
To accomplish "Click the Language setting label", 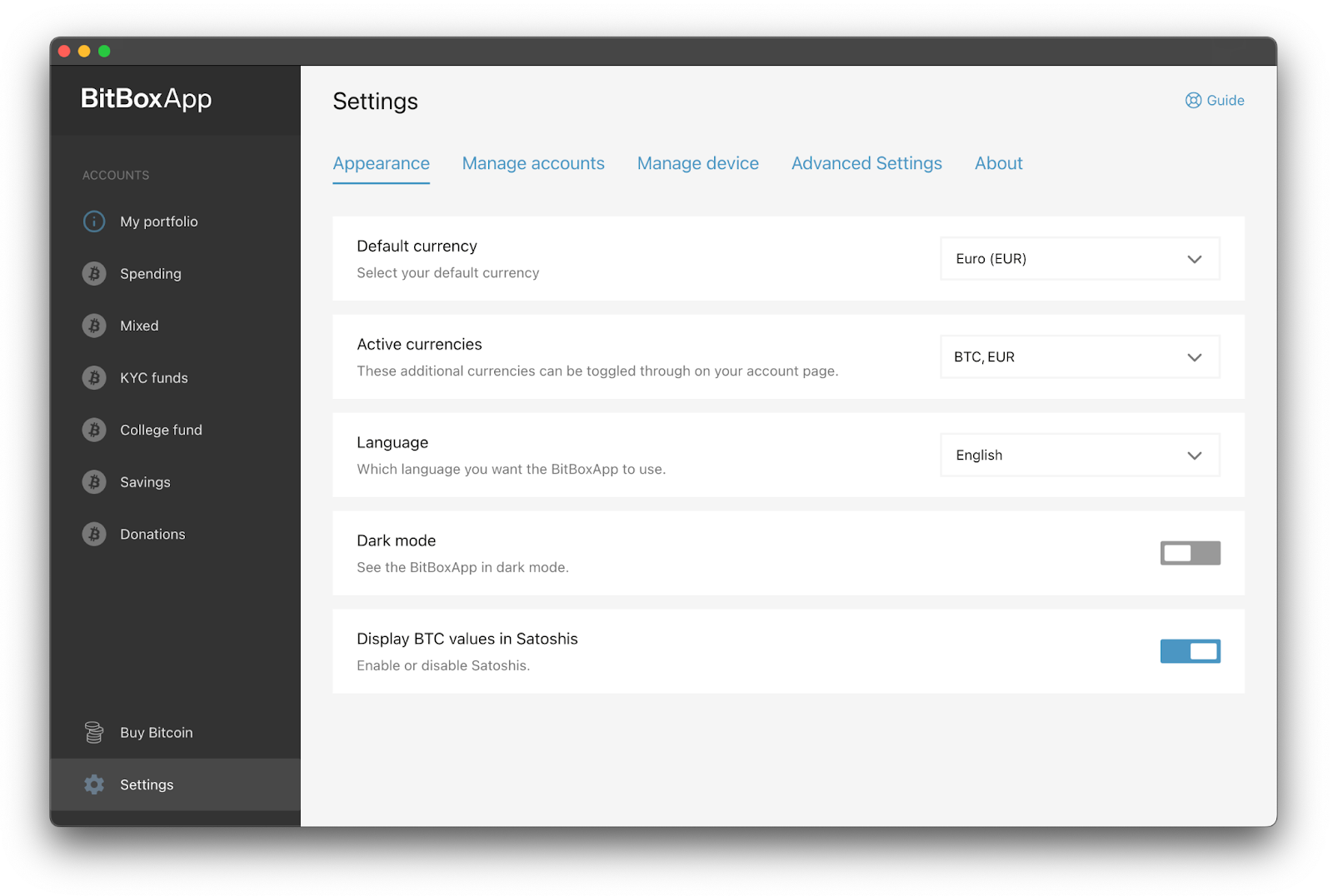I will (x=392, y=443).
